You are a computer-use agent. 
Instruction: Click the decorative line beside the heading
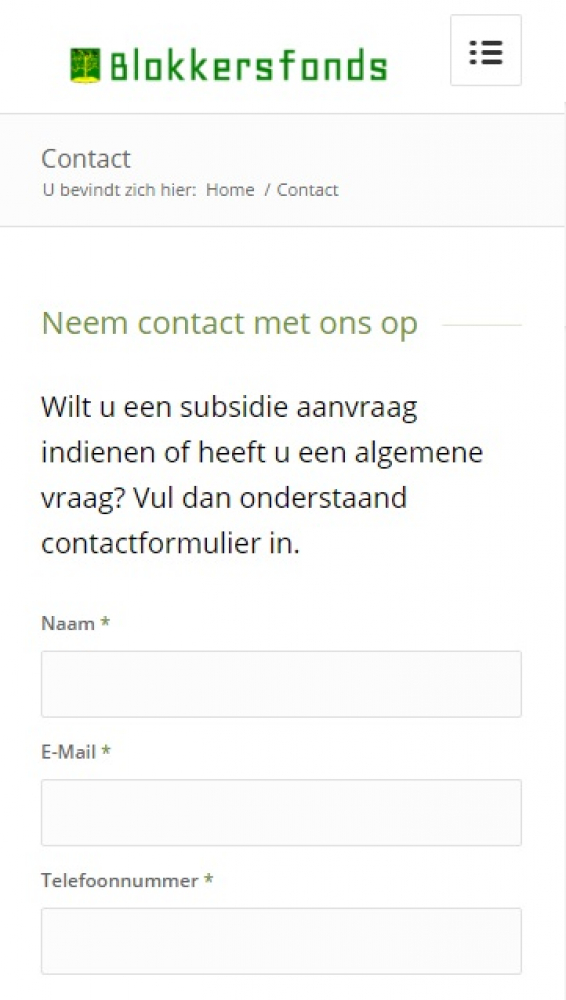482,325
